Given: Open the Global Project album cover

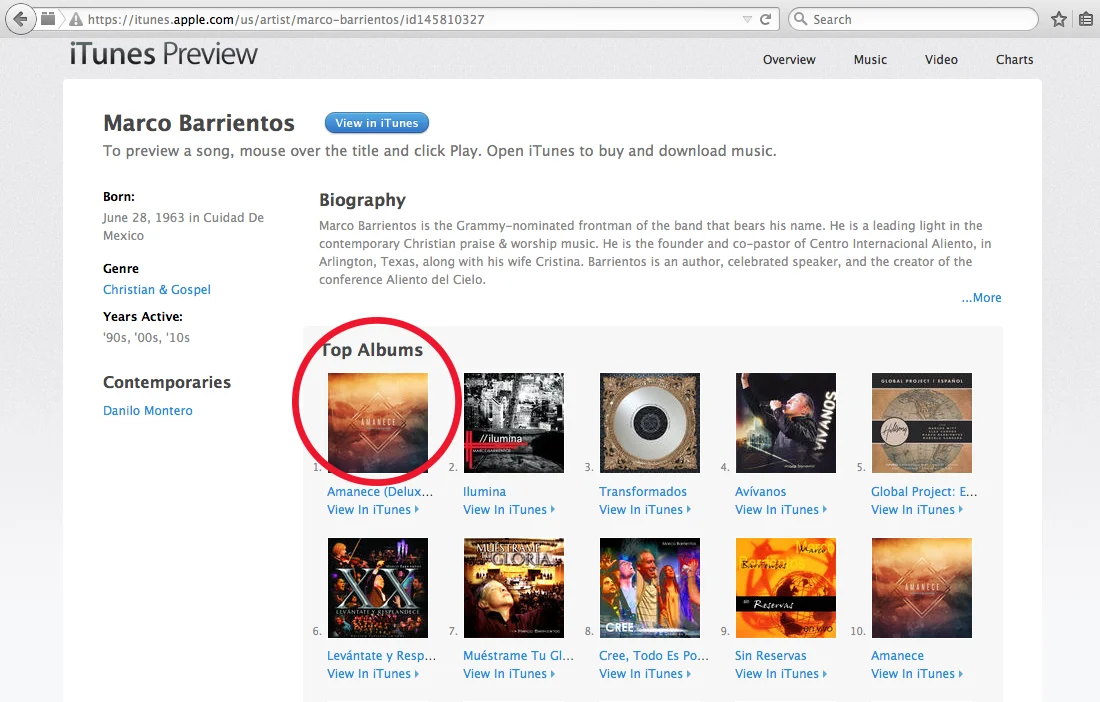Looking at the screenshot, I should click(922, 423).
